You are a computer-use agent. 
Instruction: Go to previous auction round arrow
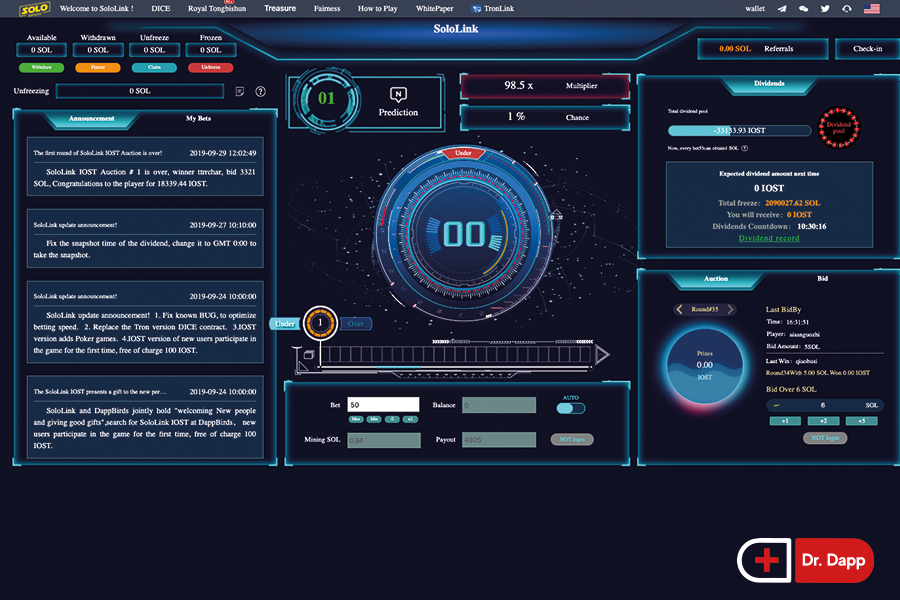tap(680, 309)
